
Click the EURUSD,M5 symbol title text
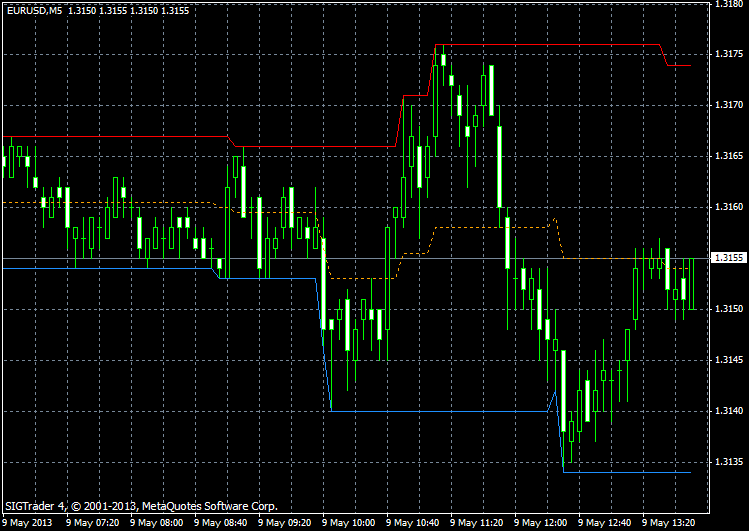coord(34,11)
